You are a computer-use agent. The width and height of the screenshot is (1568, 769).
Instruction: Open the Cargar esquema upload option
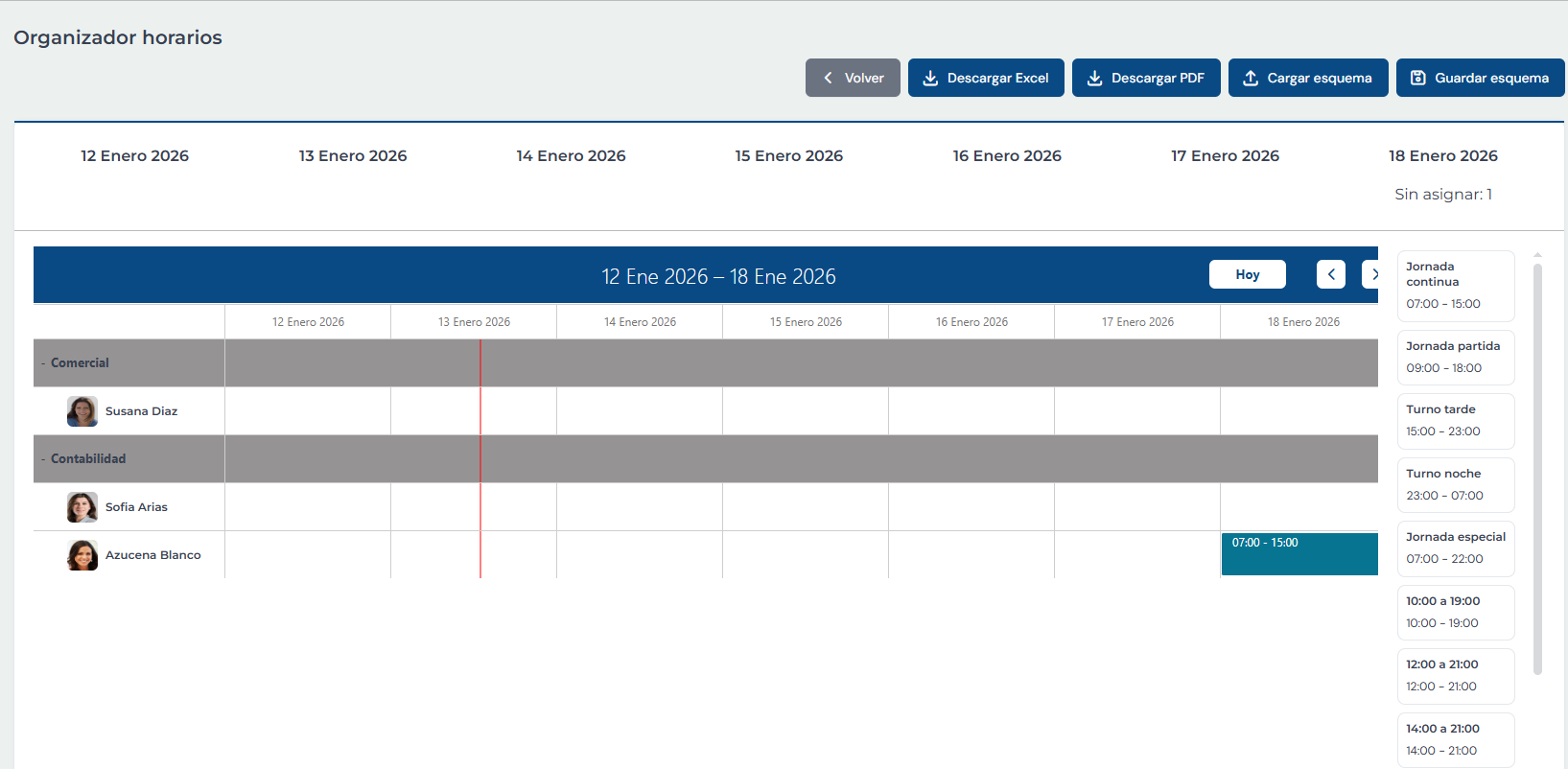tap(1308, 78)
